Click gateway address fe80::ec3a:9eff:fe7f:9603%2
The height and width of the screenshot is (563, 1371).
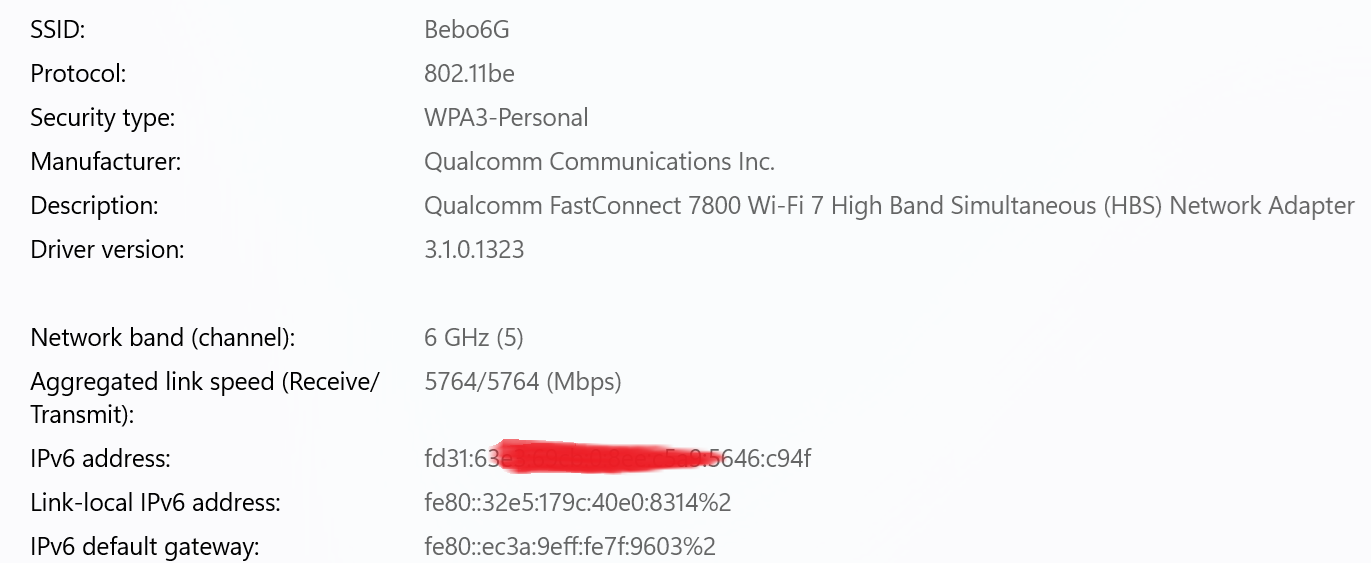570,547
